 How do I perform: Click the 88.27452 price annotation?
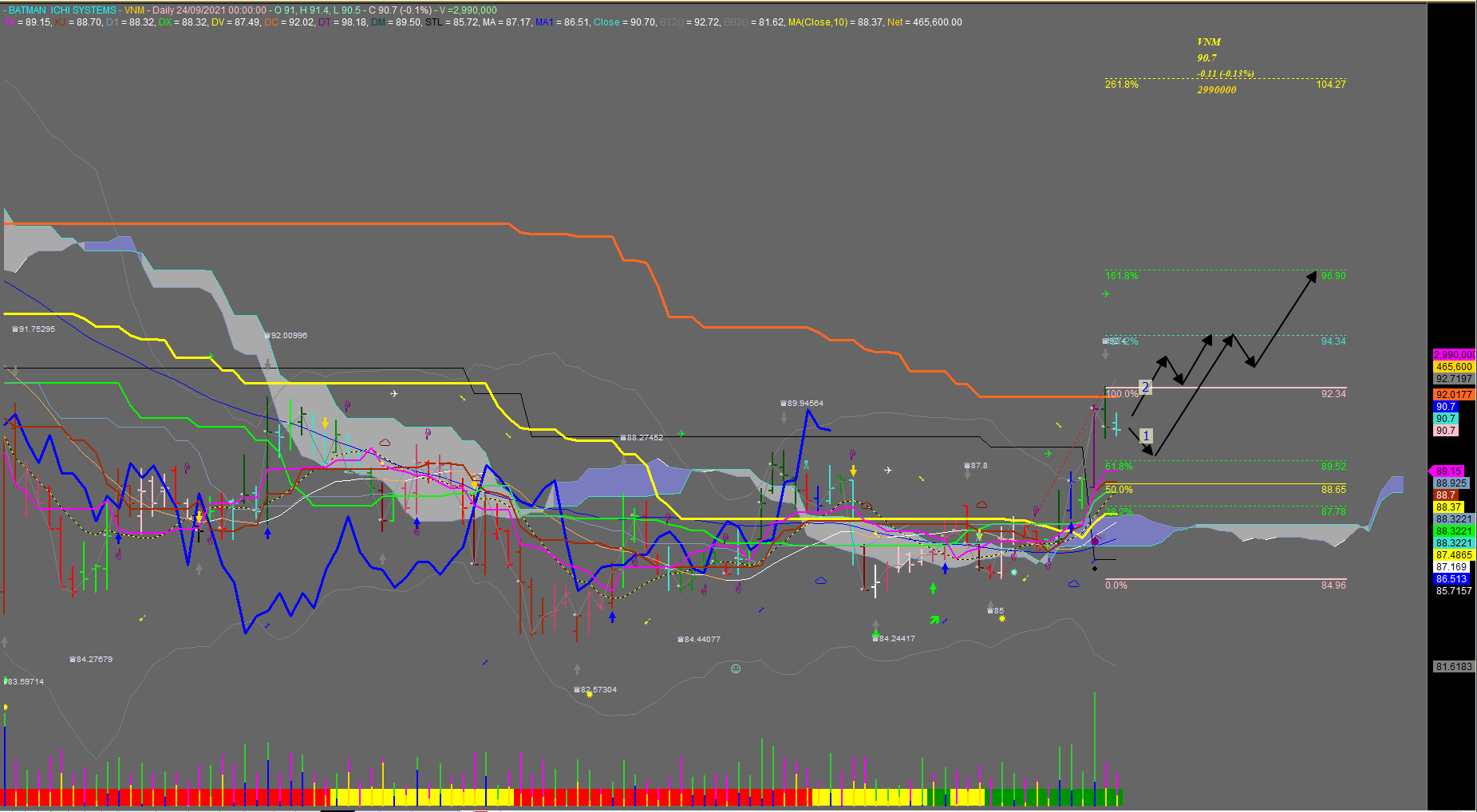(642, 437)
